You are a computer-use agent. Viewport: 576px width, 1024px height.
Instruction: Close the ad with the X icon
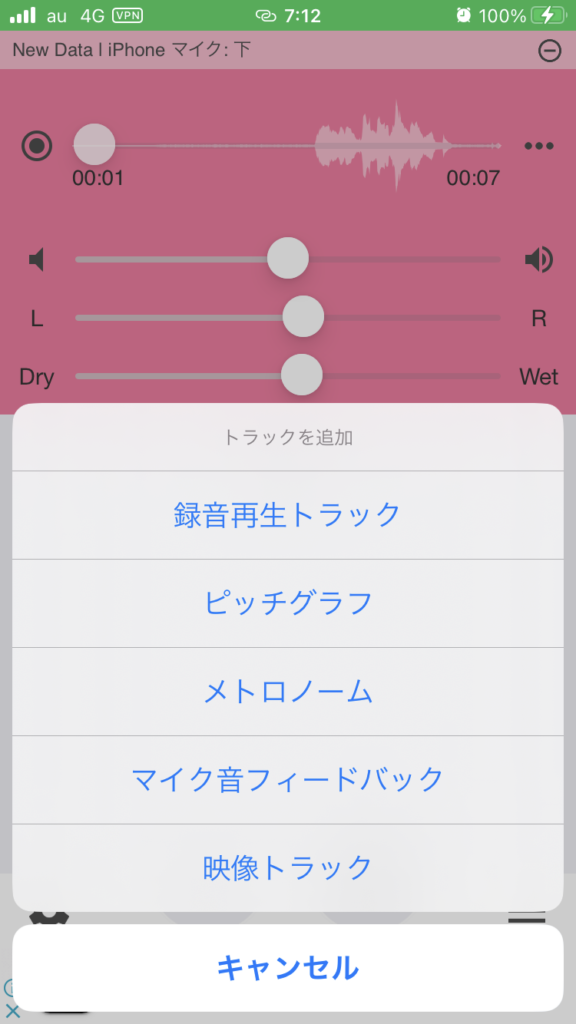12,1012
